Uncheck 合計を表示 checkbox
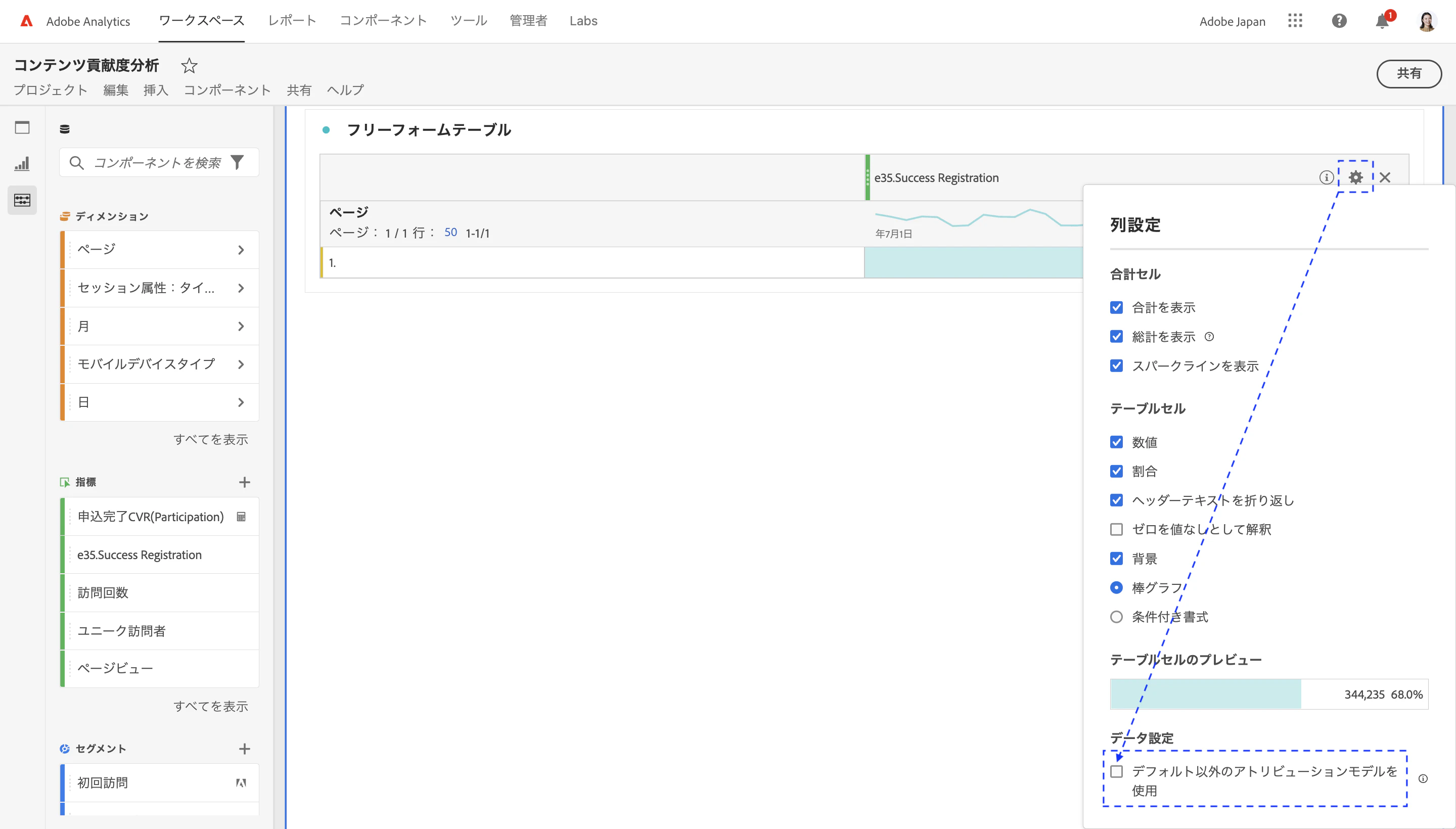The width and height of the screenshot is (1456, 829). (x=1117, y=307)
